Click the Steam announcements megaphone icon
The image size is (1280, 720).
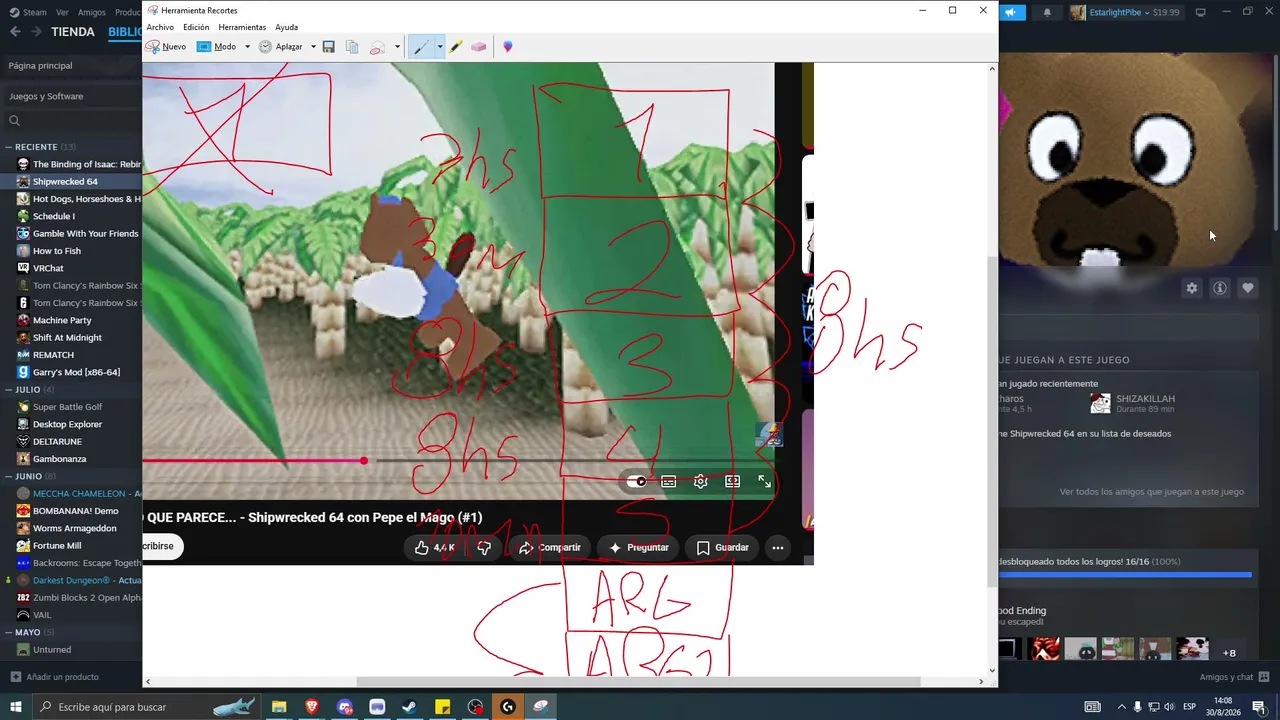pos(1011,12)
